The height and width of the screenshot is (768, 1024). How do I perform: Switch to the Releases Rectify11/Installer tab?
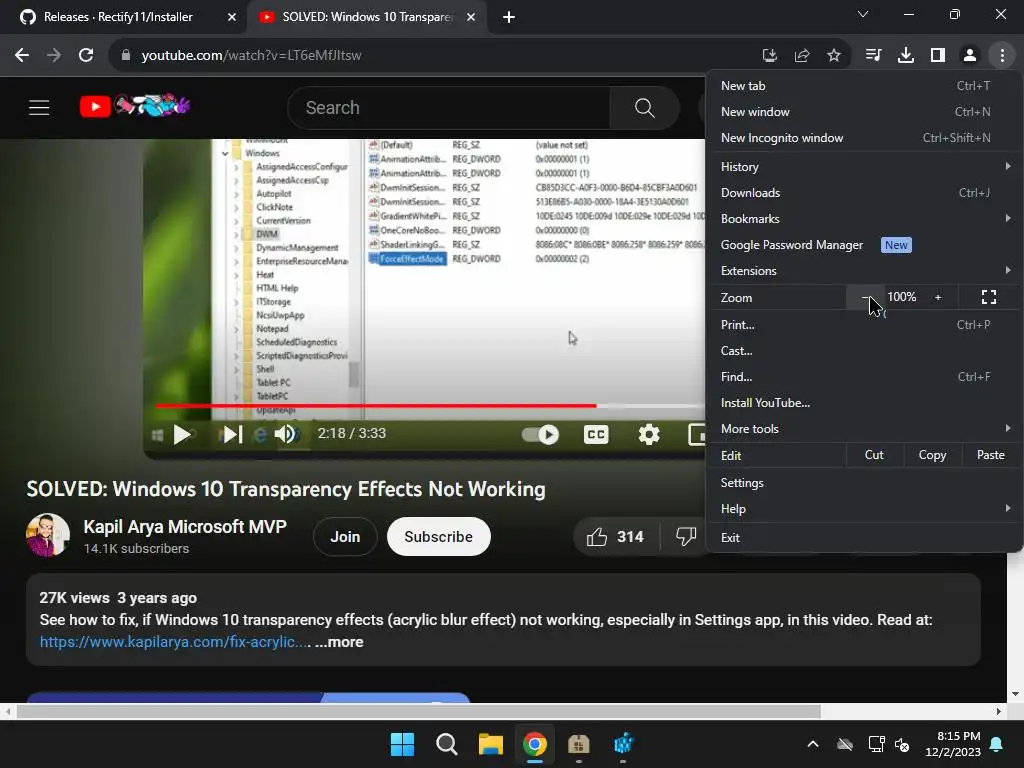pos(118,17)
